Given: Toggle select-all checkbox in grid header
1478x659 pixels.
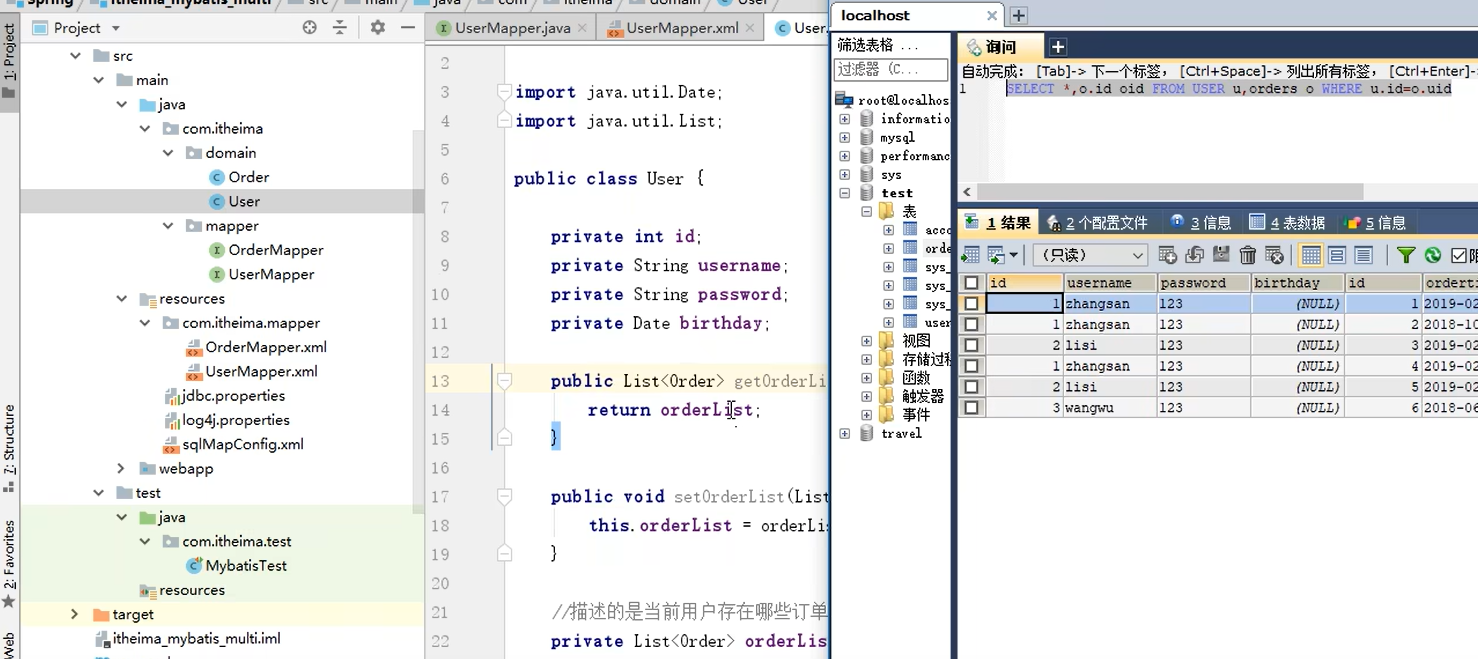Looking at the screenshot, I should tap(972, 282).
